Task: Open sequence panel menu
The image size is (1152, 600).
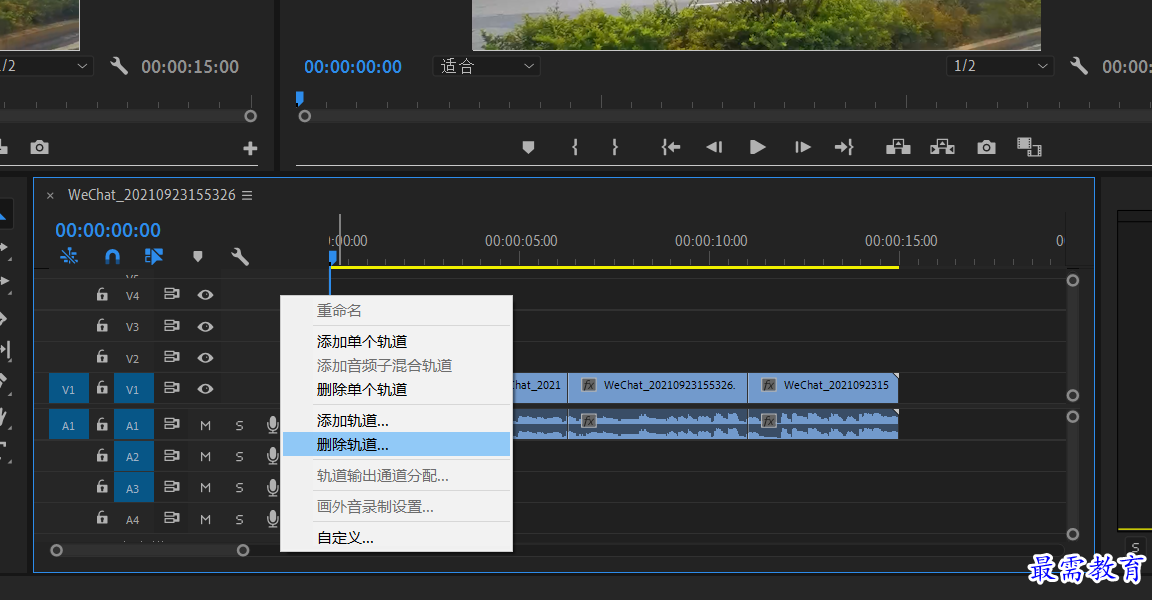Action: [247, 195]
